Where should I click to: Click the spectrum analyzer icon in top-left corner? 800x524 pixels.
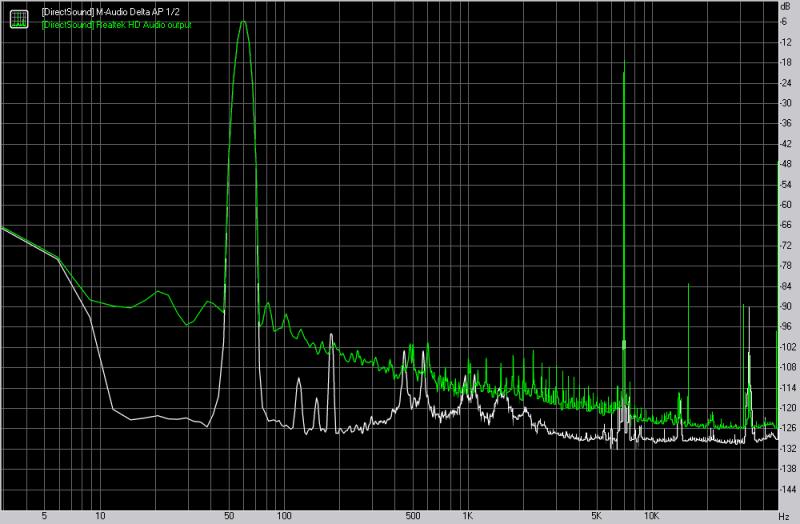19,14
